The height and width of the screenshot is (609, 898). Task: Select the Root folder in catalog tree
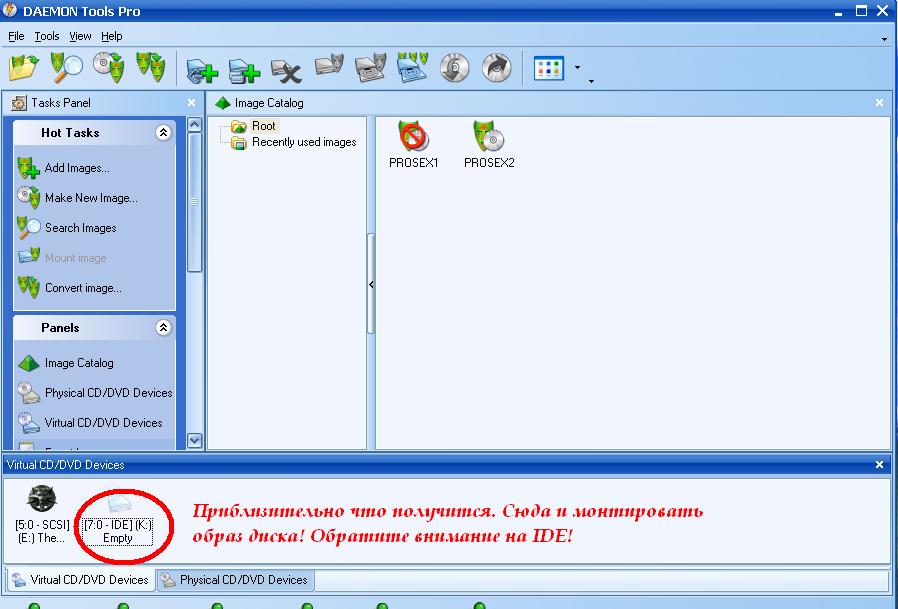click(263, 125)
